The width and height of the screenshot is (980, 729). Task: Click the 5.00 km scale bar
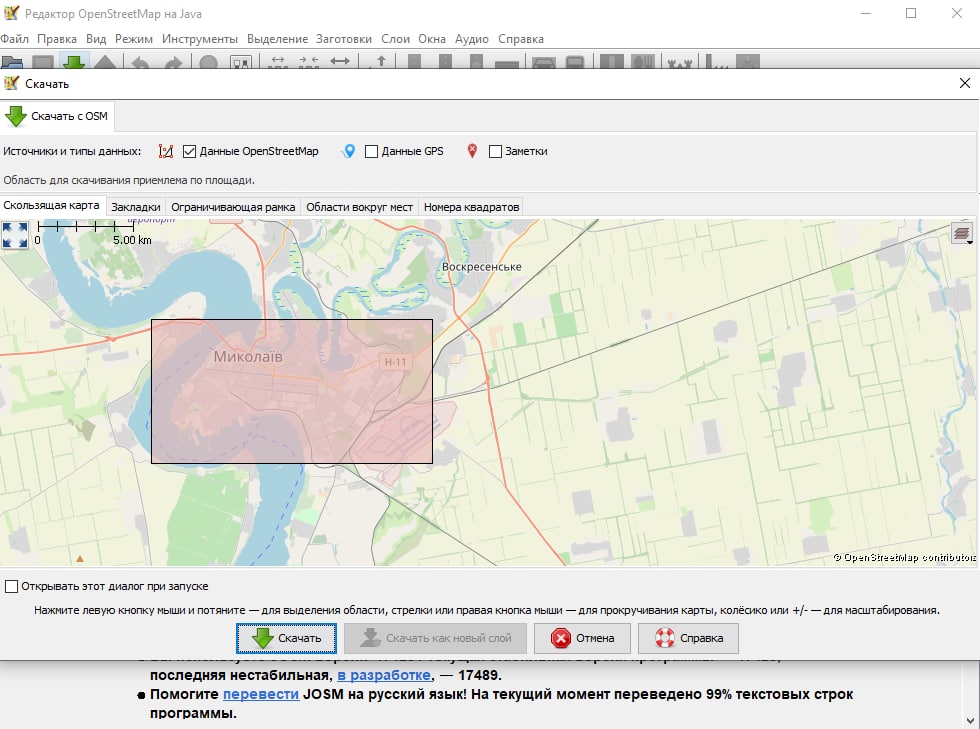[x=94, y=233]
